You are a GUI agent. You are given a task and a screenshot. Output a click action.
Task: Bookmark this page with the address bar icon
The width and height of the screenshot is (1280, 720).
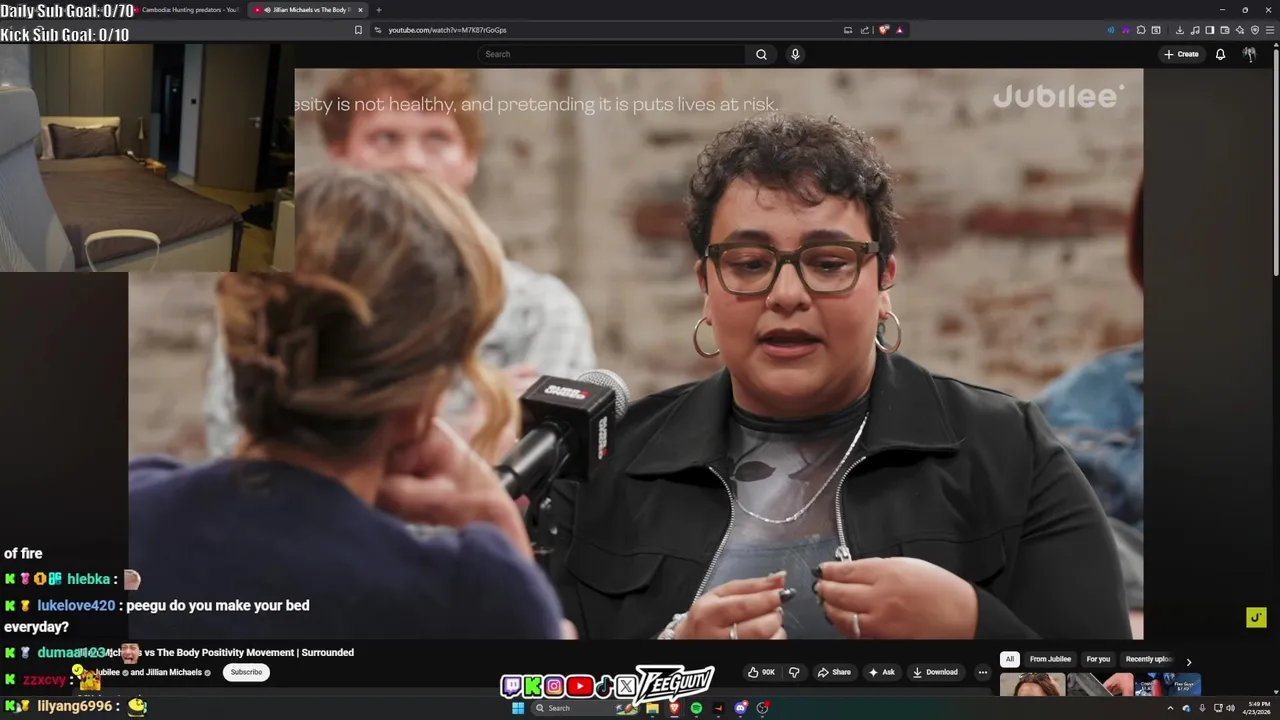[x=358, y=30]
